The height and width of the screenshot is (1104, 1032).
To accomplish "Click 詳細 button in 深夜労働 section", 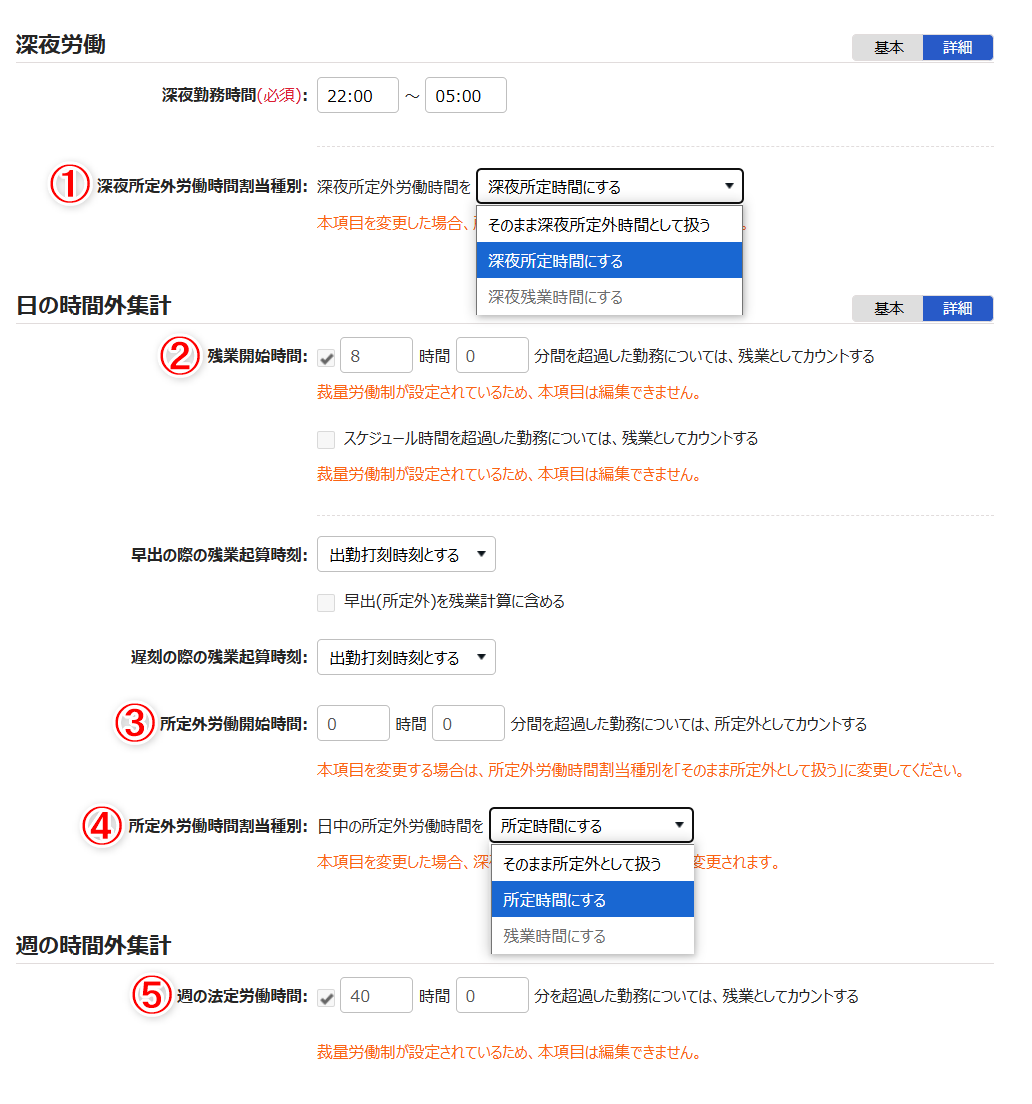I will [957, 46].
